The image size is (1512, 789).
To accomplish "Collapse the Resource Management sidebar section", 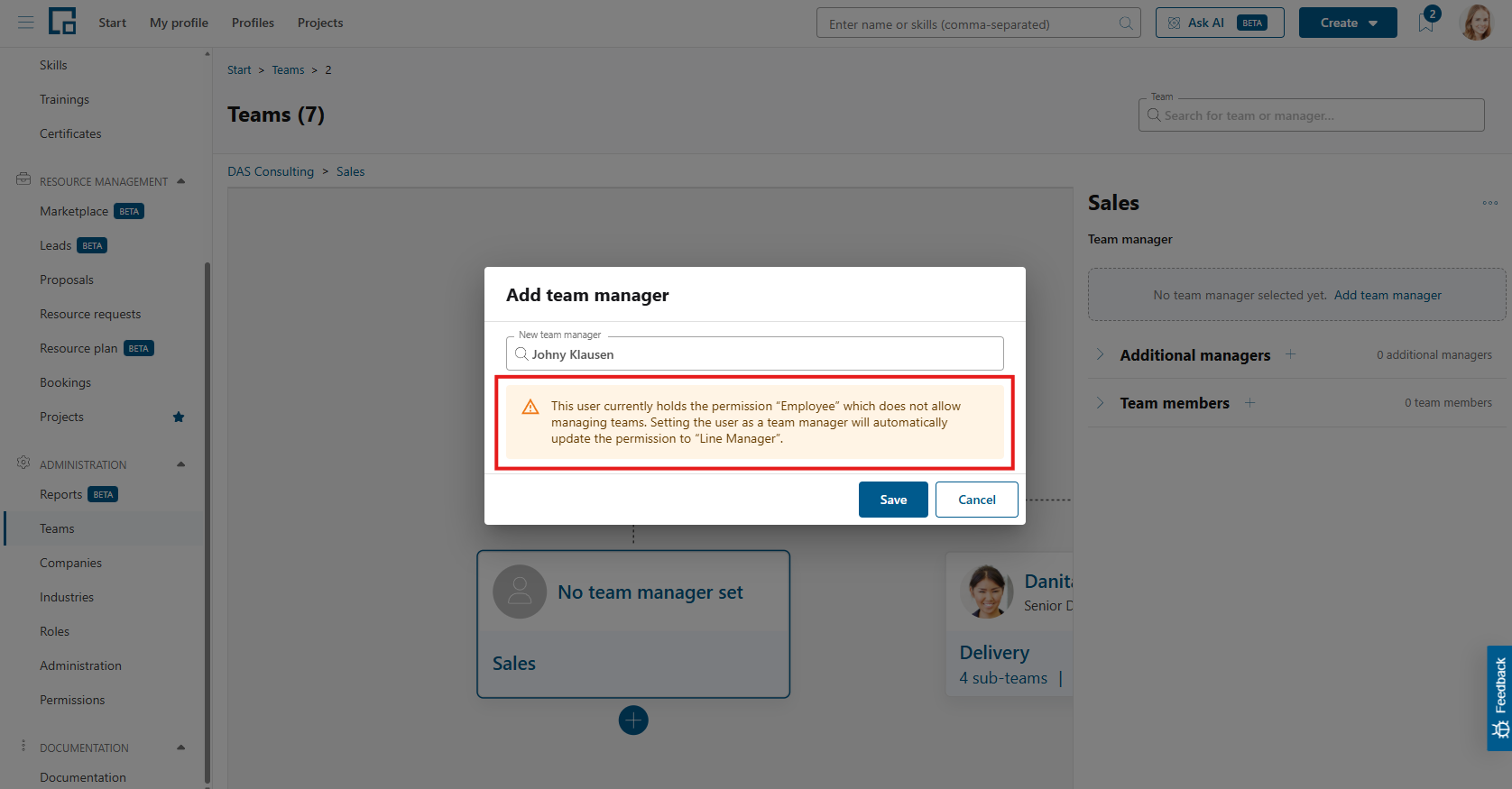I will pos(181,181).
